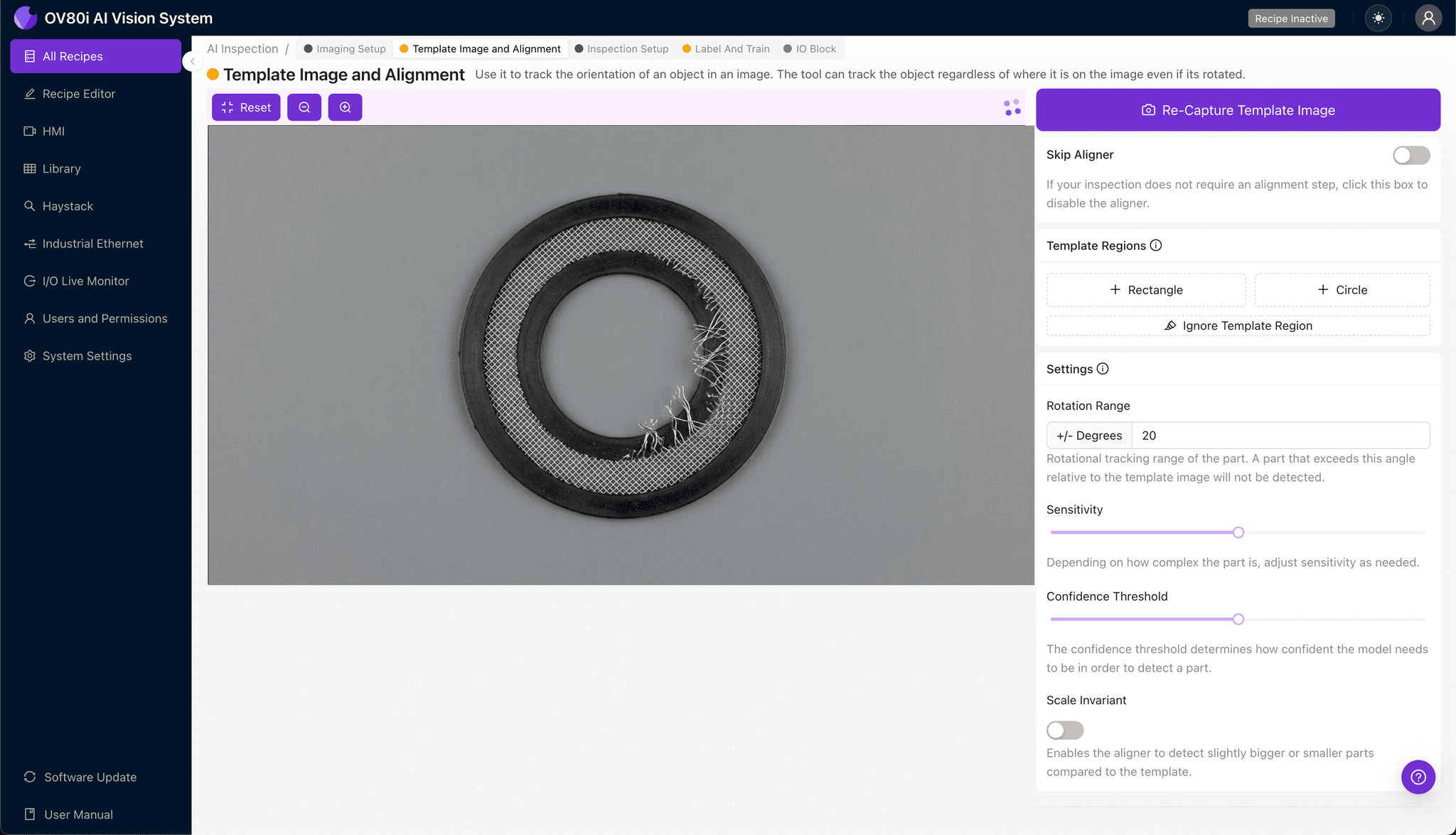Click the Sensitivity slider handle
Viewport: 1456px width, 835px height.
(x=1238, y=532)
